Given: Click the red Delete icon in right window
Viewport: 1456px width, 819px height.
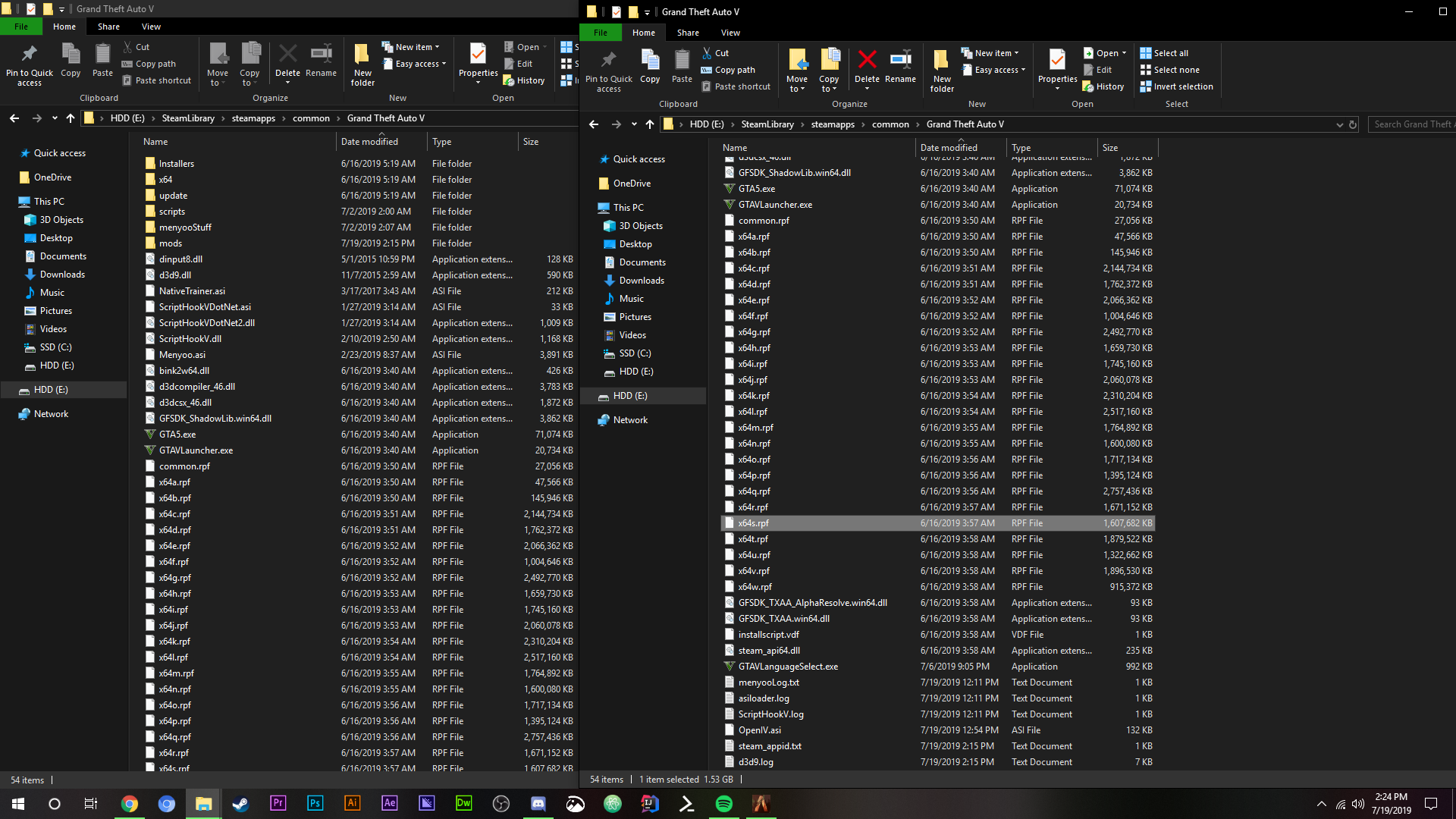Looking at the screenshot, I should pyautogui.click(x=867, y=61).
